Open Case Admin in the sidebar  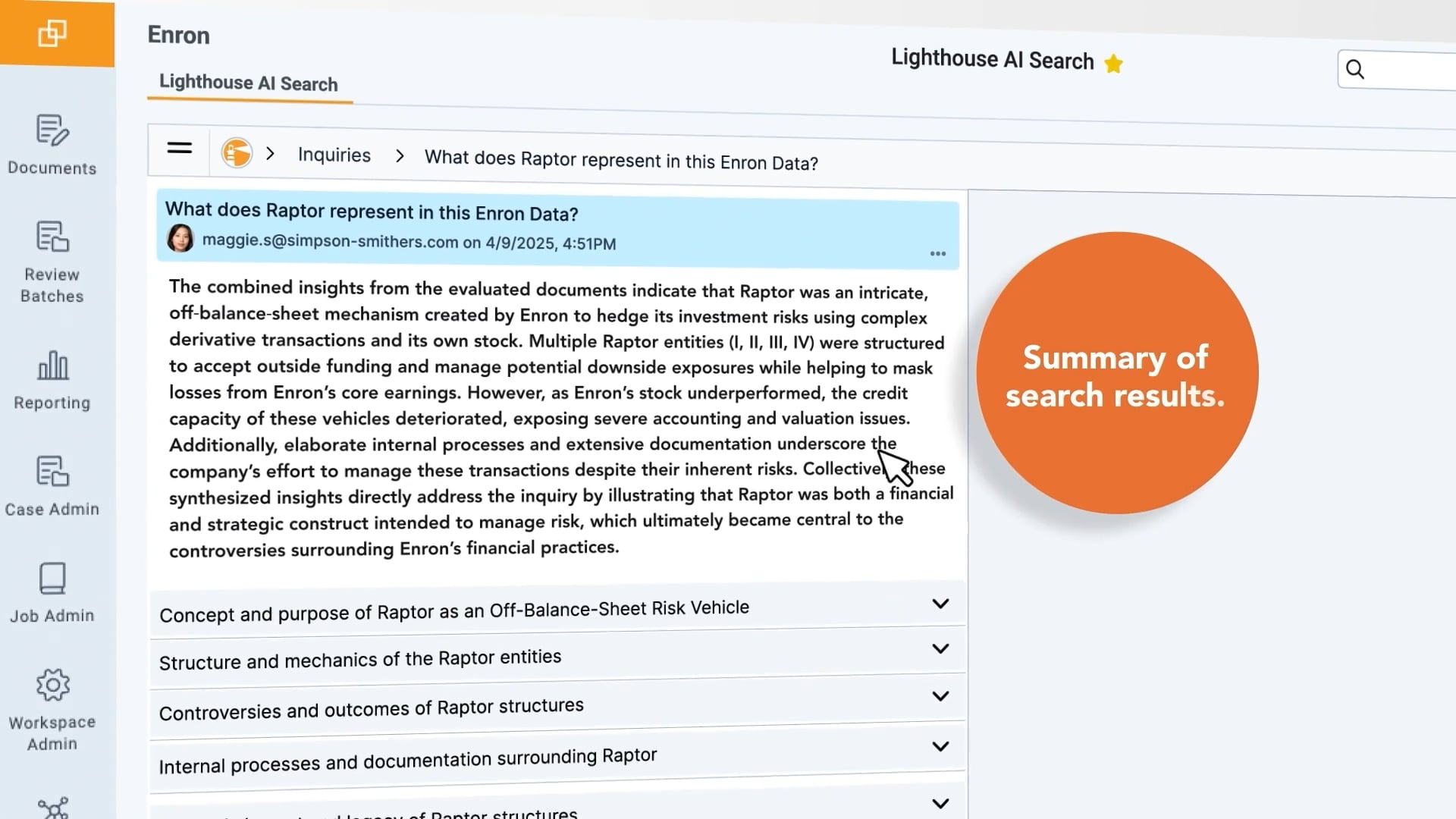click(52, 487)
